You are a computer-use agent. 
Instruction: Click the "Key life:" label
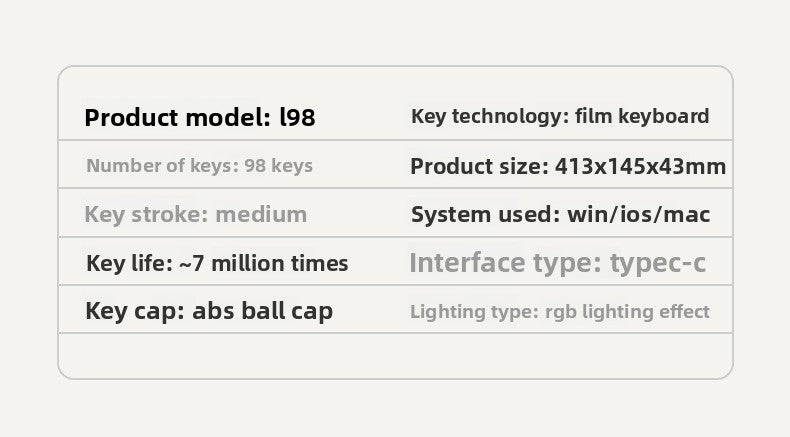128,264
